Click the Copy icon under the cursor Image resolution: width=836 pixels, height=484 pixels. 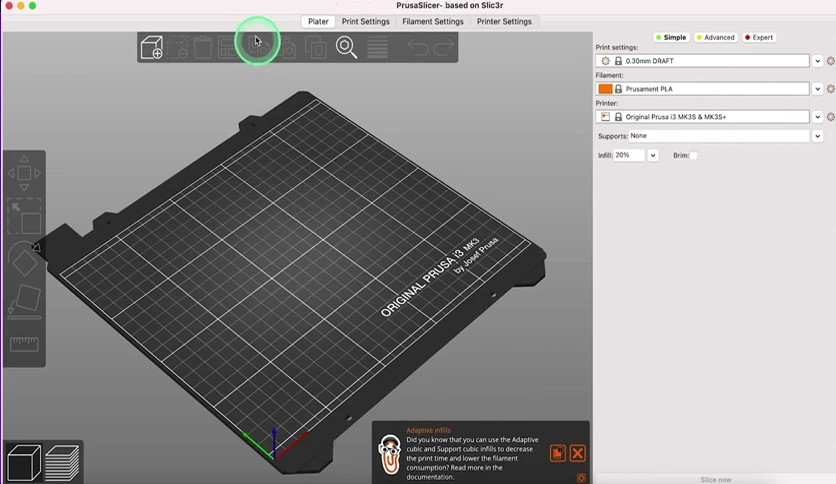[x=259, y=47]
